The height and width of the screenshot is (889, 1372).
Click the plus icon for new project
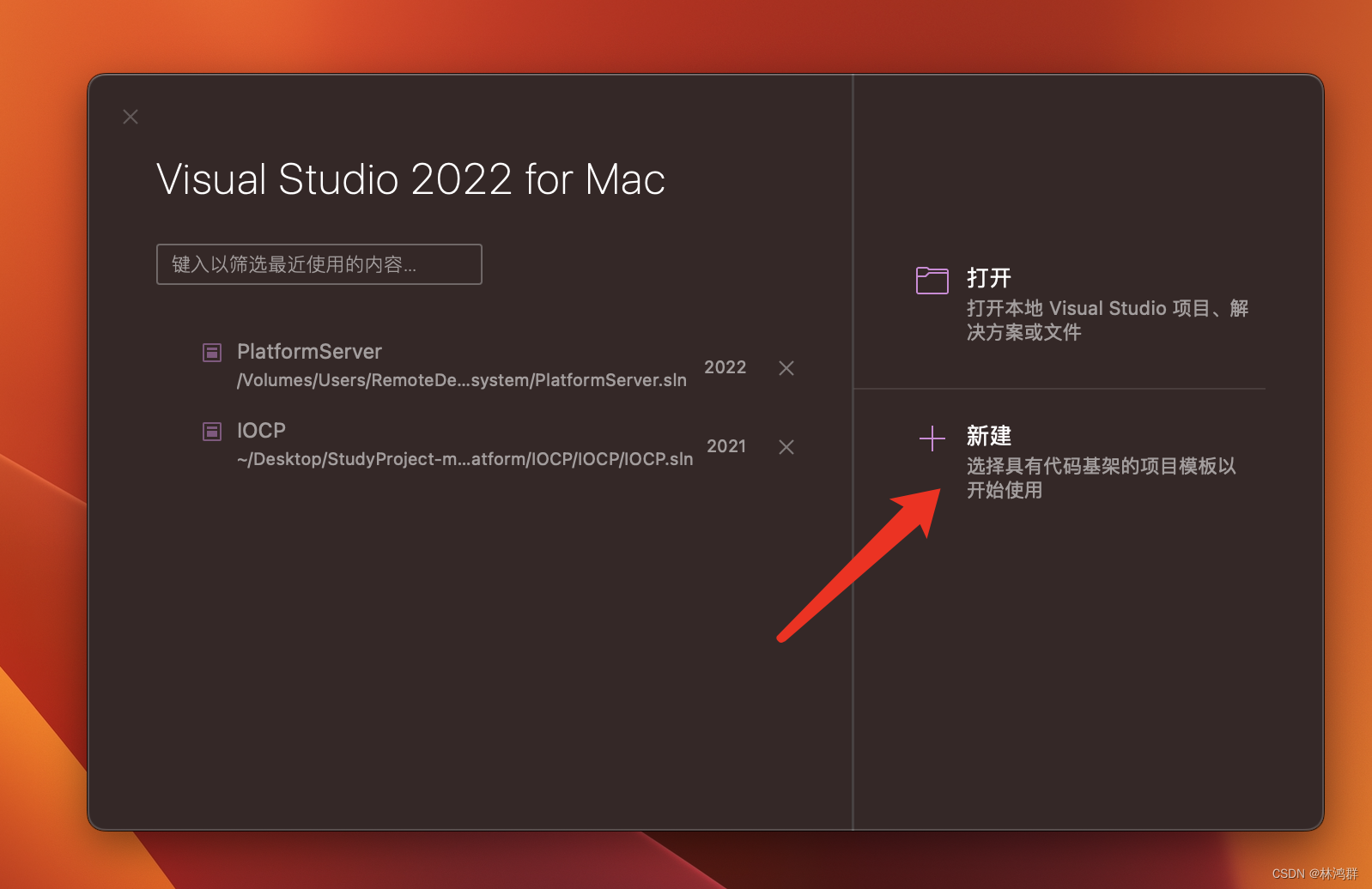[932, 438]
